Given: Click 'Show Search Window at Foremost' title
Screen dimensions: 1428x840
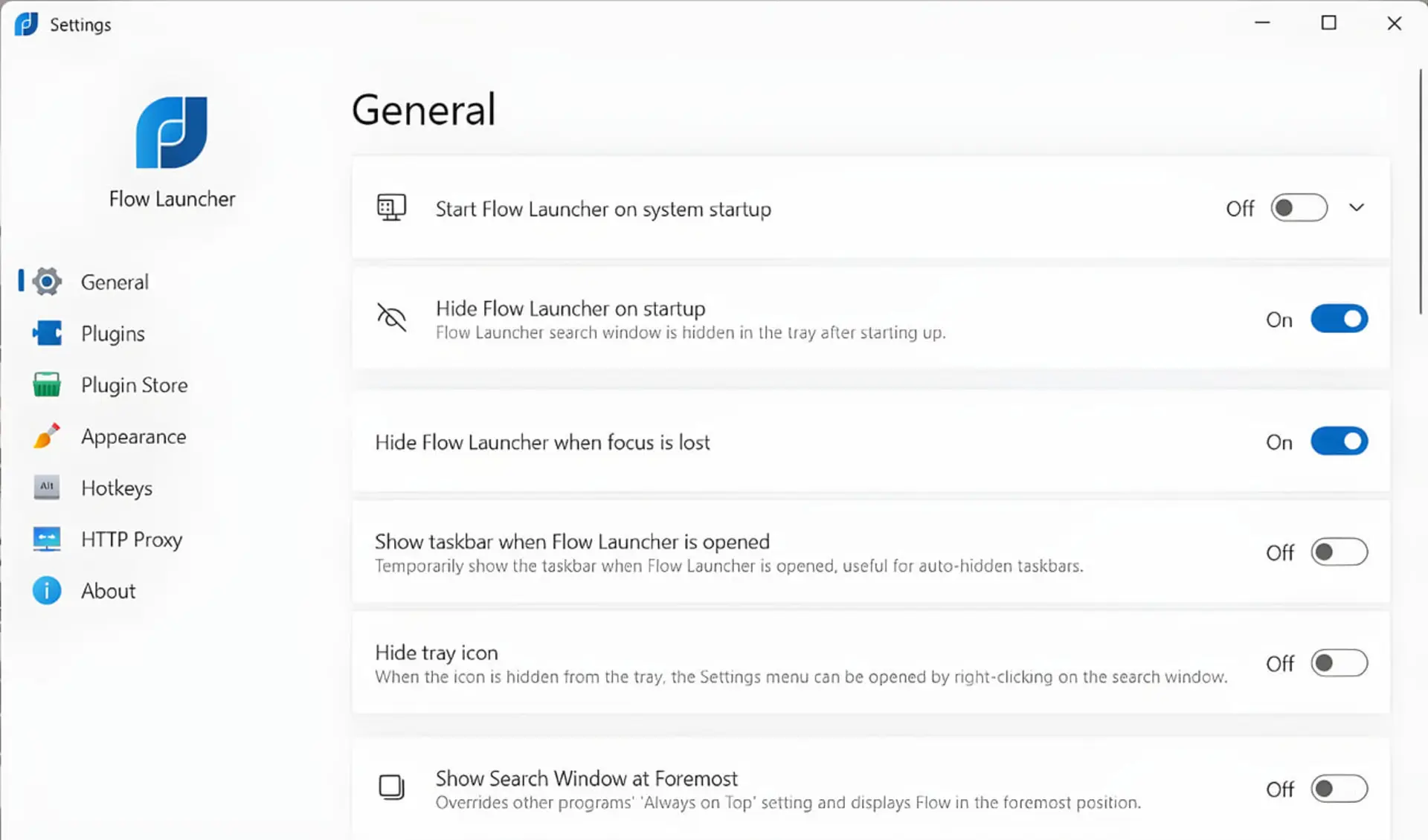Looking at the screenshot, I should pos(586,778).
